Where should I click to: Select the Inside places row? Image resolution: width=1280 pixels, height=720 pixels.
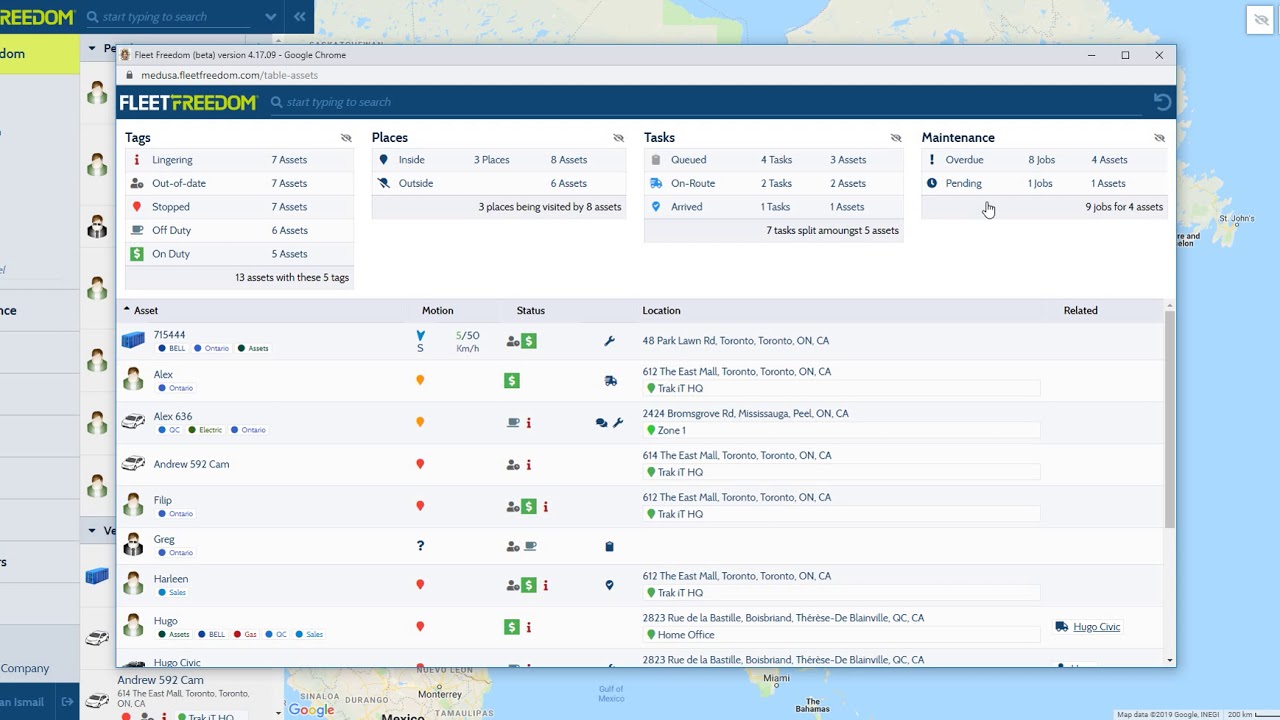click(x=498, y=160)
